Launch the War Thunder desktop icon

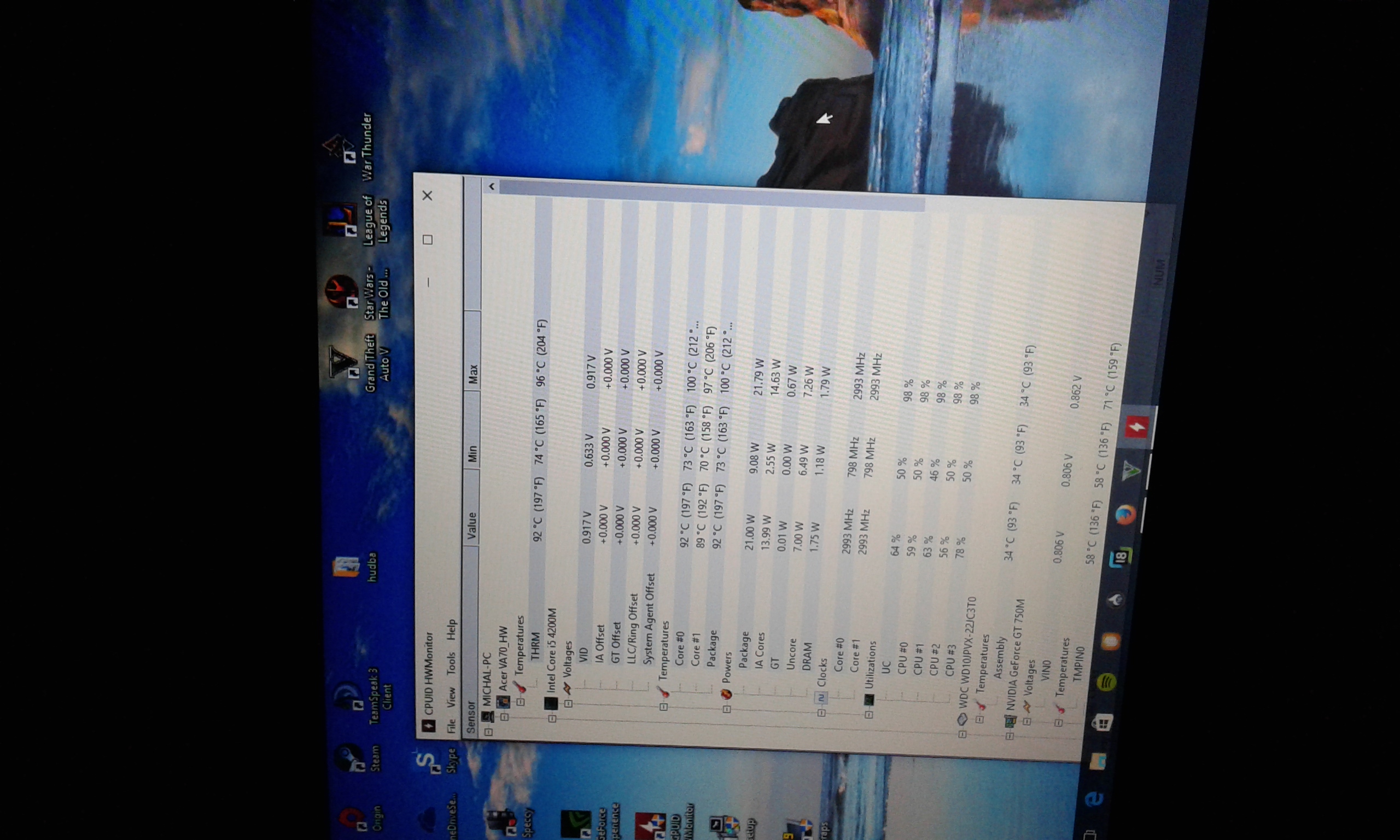pos(340,148)
